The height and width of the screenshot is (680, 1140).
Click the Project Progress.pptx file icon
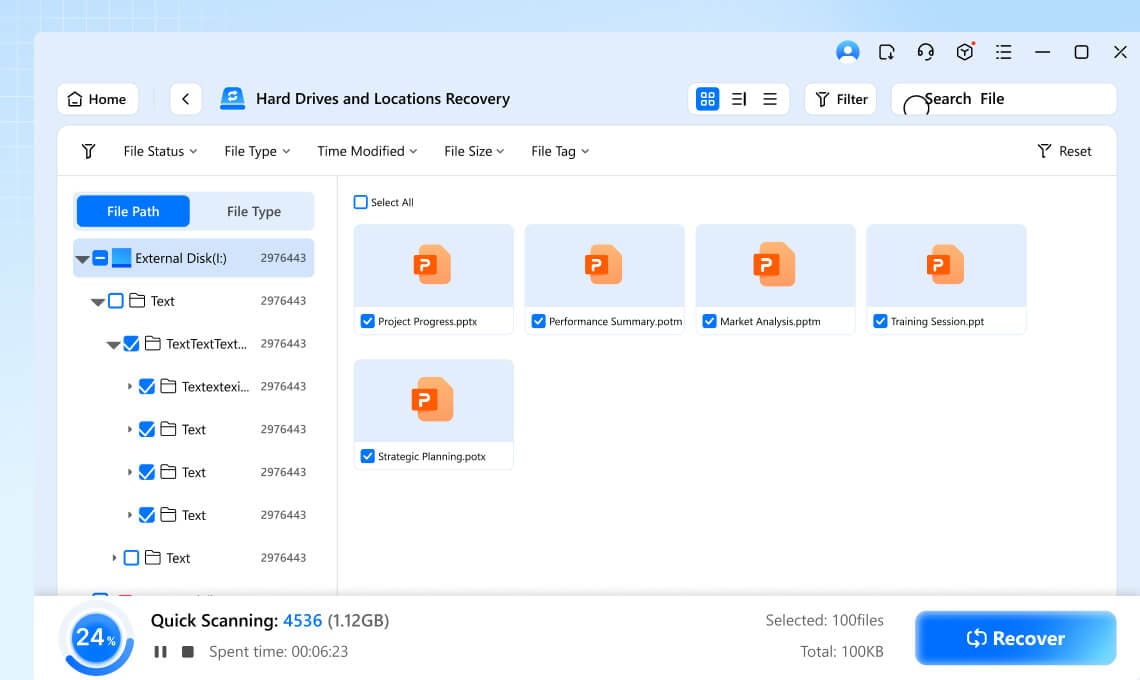point(433,264)
